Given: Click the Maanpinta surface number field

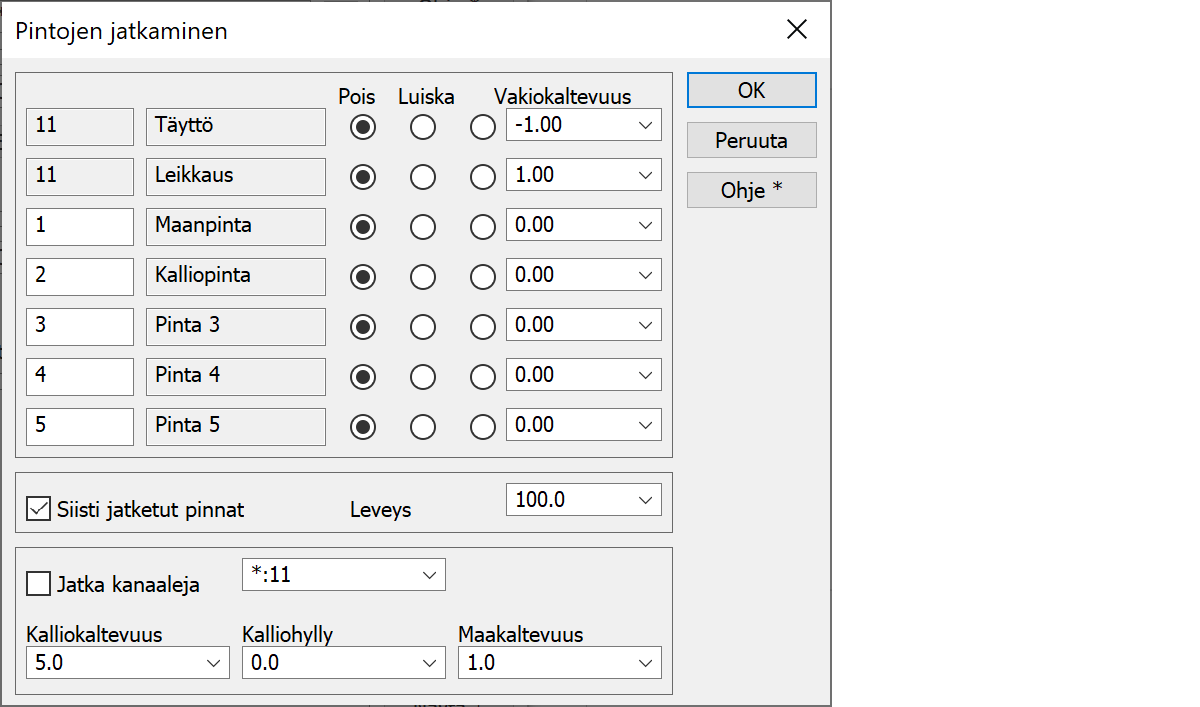Looking at the screenshot, I should (80, 226).
